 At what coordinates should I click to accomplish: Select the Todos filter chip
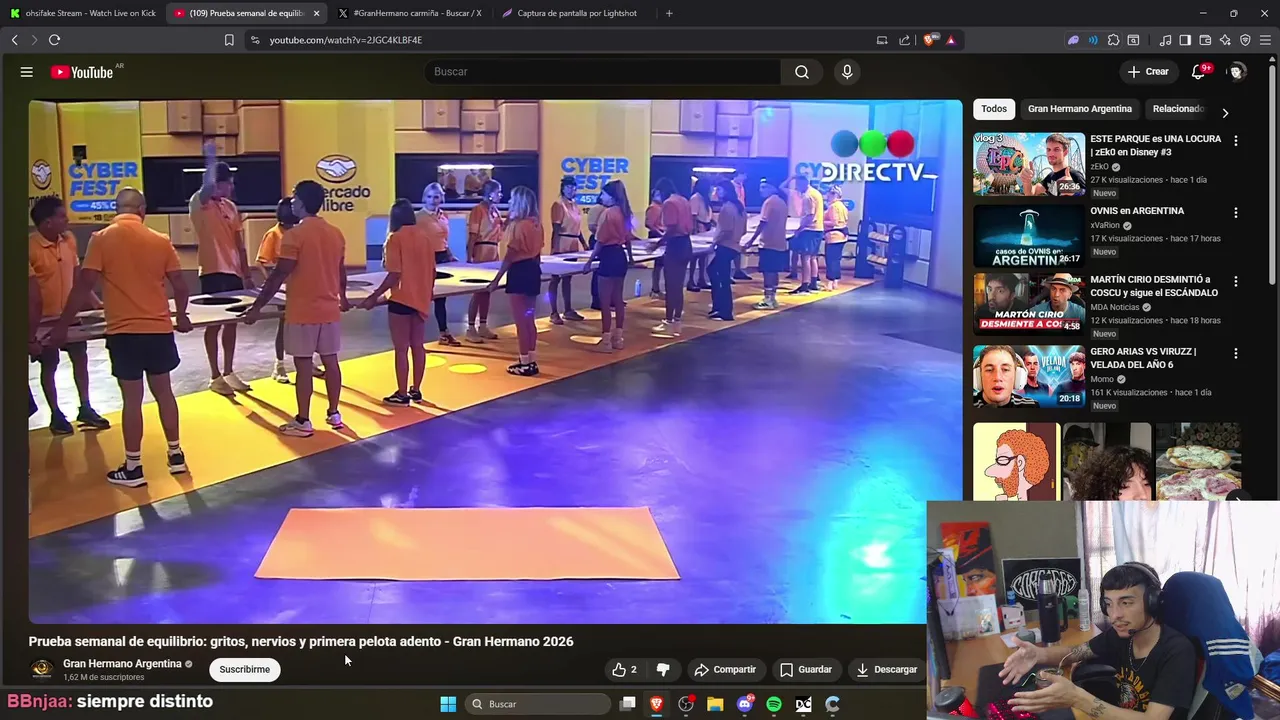[x=994, y=109]
